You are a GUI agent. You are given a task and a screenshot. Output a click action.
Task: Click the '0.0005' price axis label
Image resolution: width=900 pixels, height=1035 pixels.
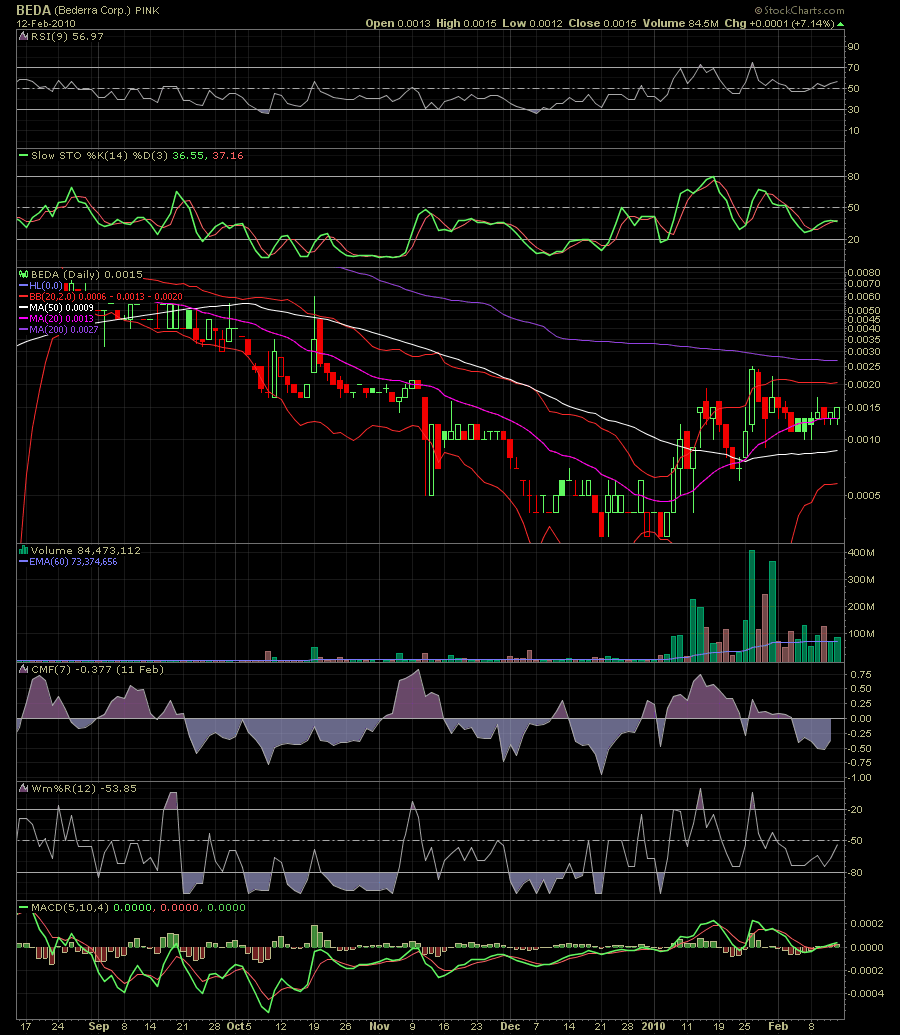click(864, 496)
